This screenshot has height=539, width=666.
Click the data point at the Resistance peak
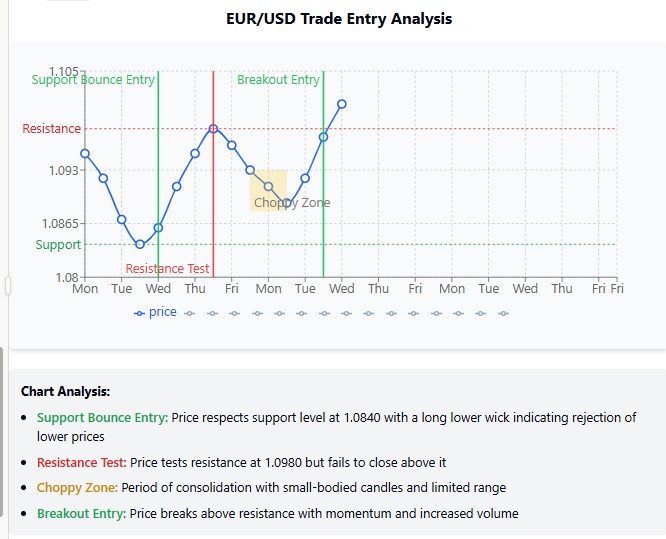coord(213,128)
